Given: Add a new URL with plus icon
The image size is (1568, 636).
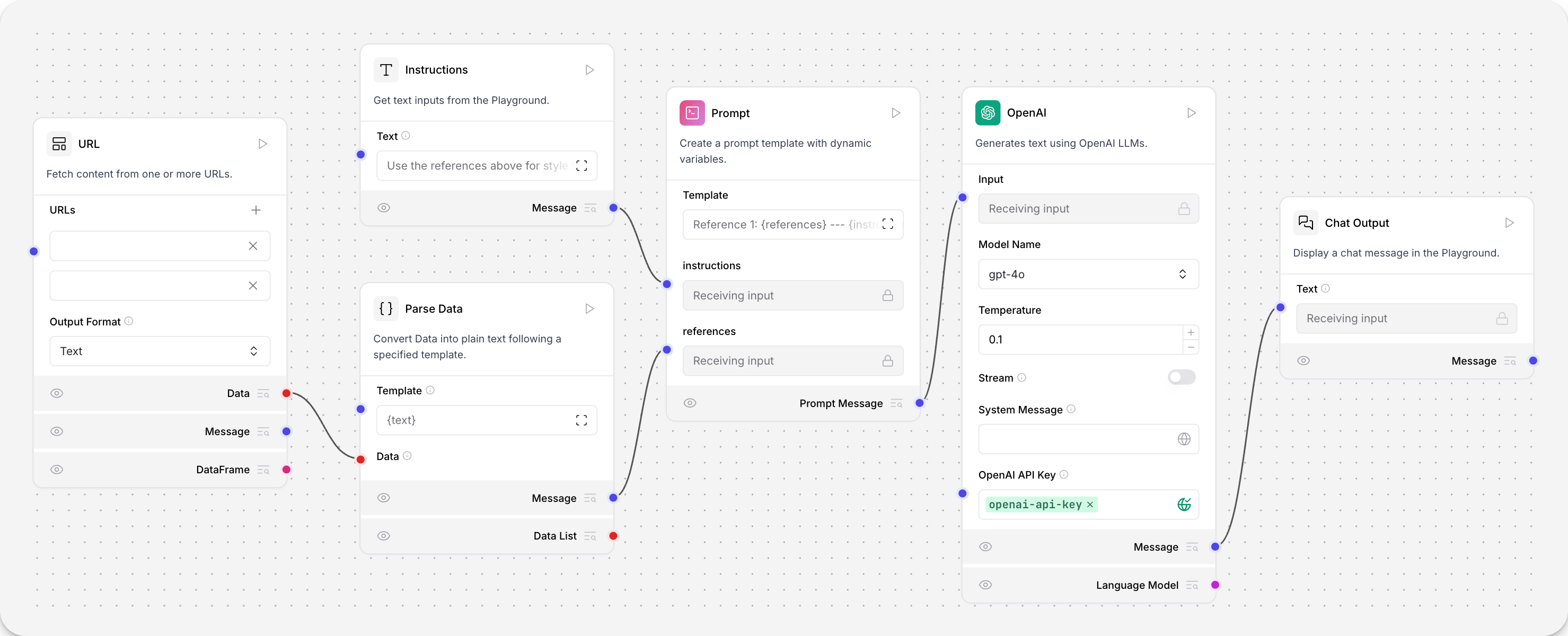Looking at the screenshot, I should point(256,210).
